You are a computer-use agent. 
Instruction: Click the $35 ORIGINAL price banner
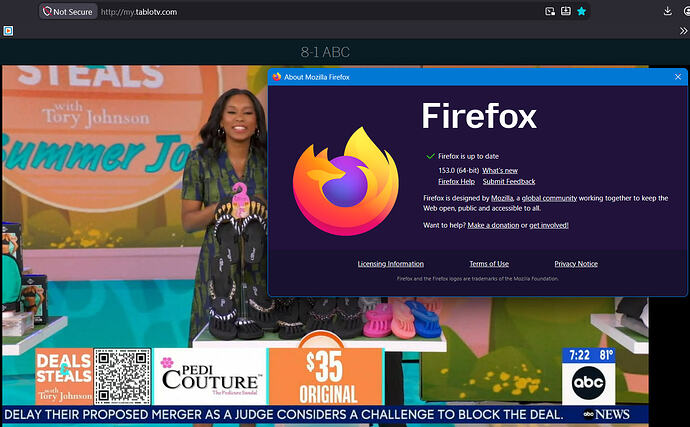pyautogui.click(x=326, y=376)
